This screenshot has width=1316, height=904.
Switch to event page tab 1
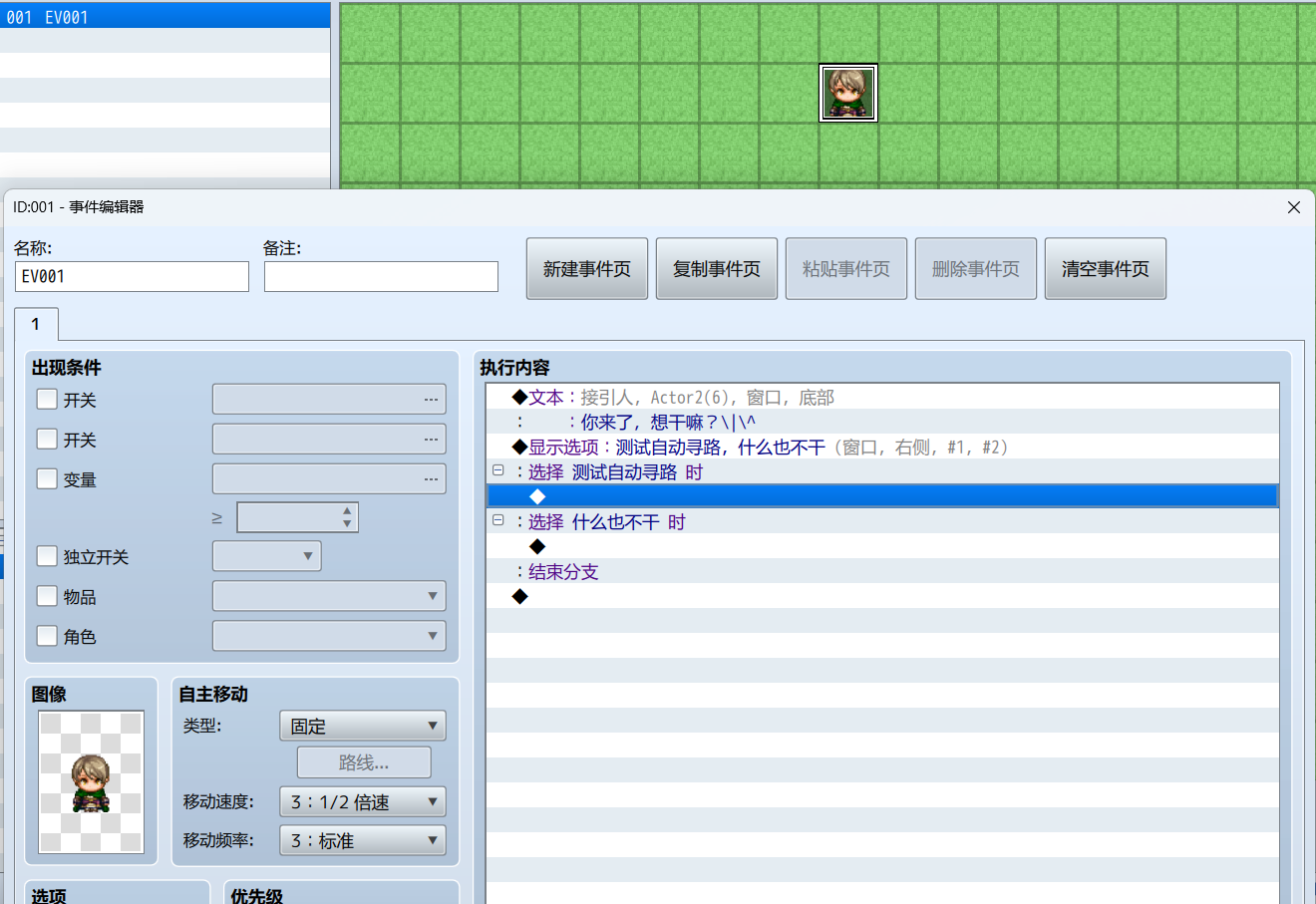coord(36,324)
